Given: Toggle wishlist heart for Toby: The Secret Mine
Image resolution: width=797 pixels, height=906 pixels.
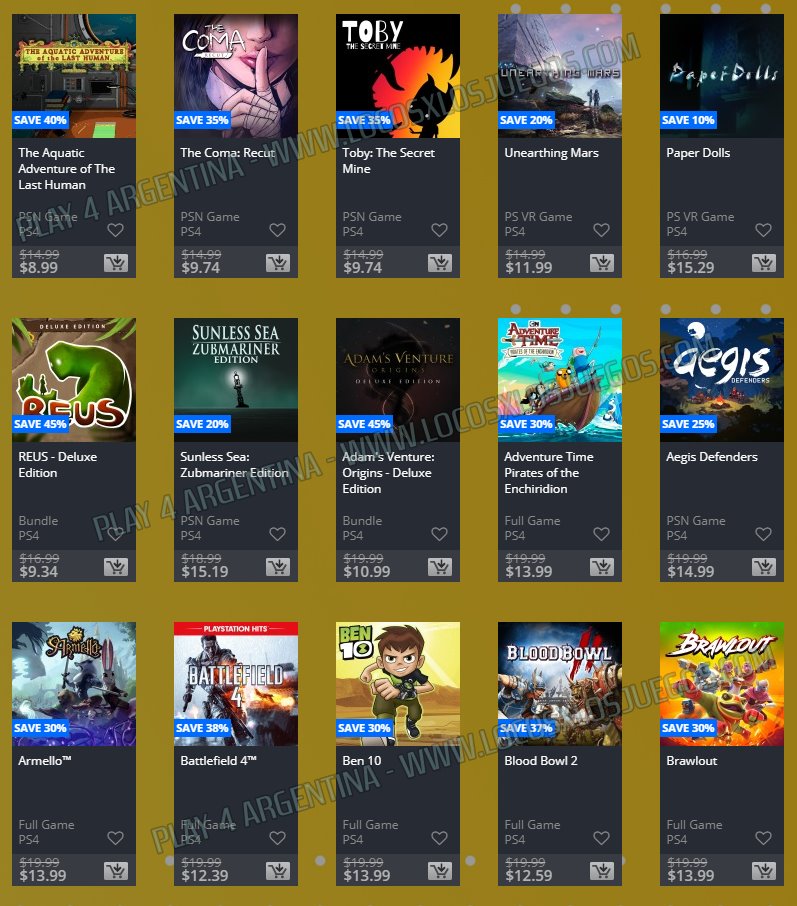Looking at the screenshot, I should (x=439, y=230).
